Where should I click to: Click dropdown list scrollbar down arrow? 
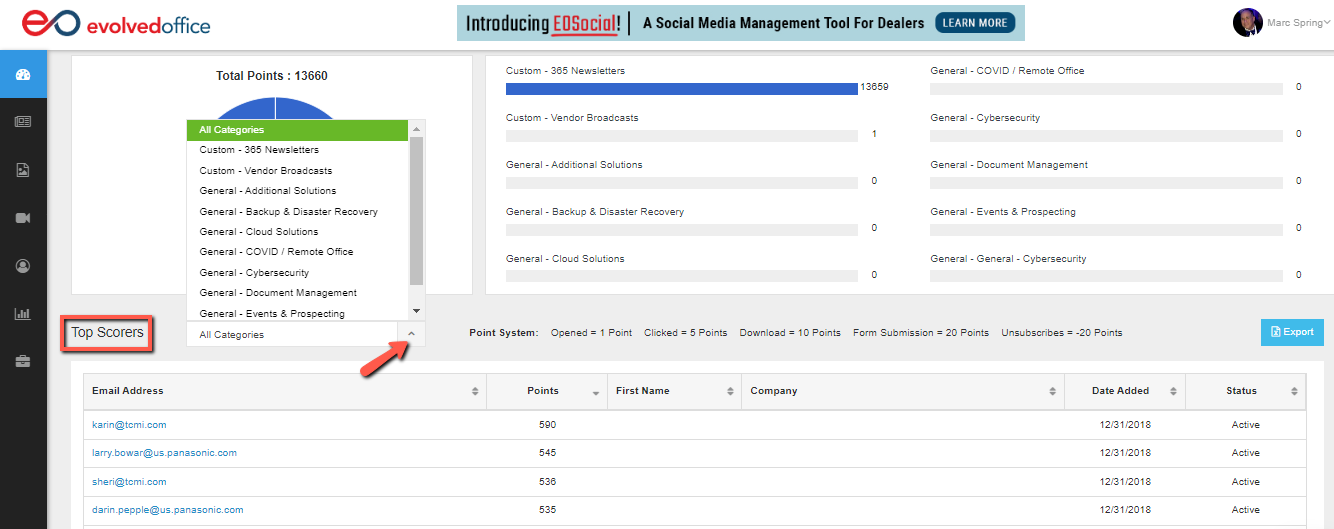point(417,312)
